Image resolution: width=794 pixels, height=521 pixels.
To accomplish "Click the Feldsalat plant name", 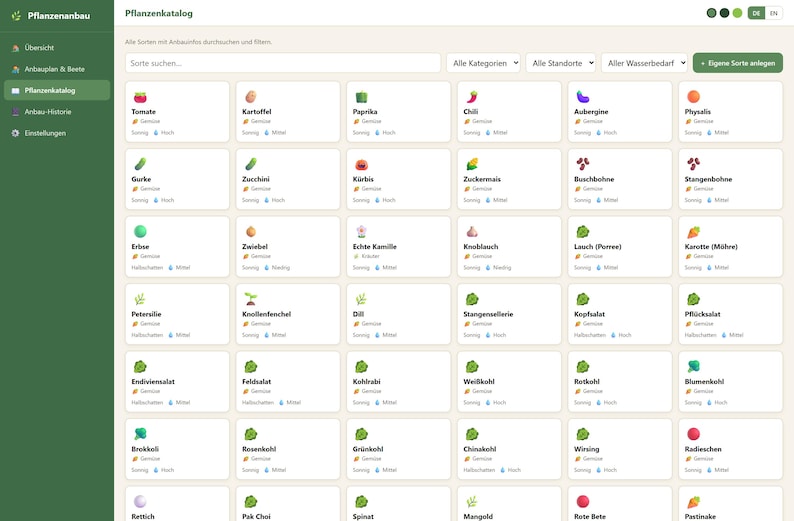I will coord(256,382).
